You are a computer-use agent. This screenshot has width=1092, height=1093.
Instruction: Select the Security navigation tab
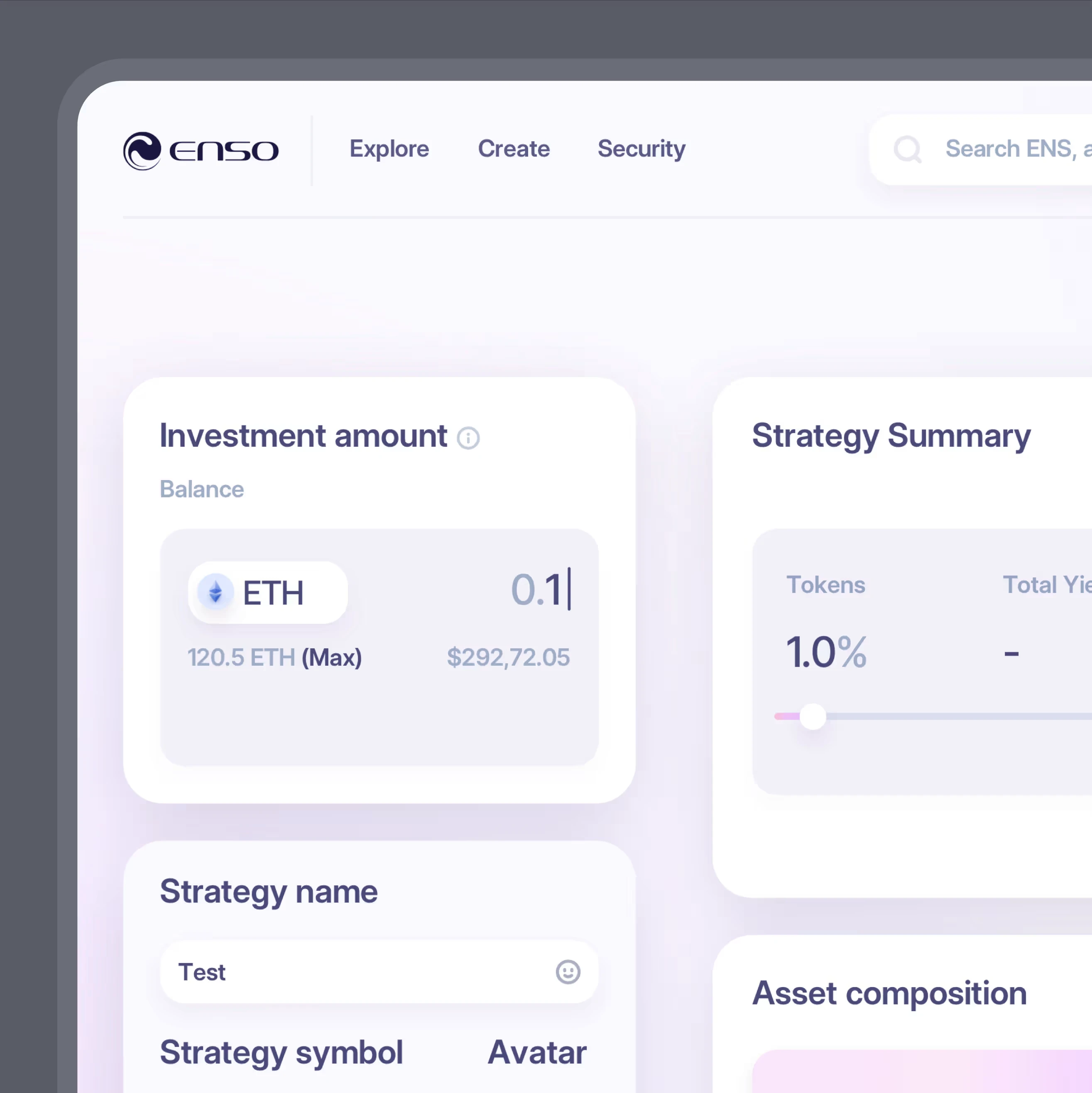641,149
